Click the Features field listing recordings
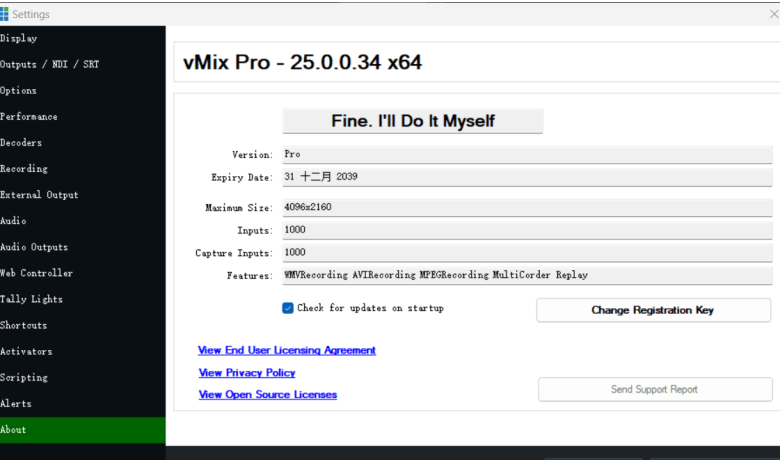The image size is (780, 460). 527,275
